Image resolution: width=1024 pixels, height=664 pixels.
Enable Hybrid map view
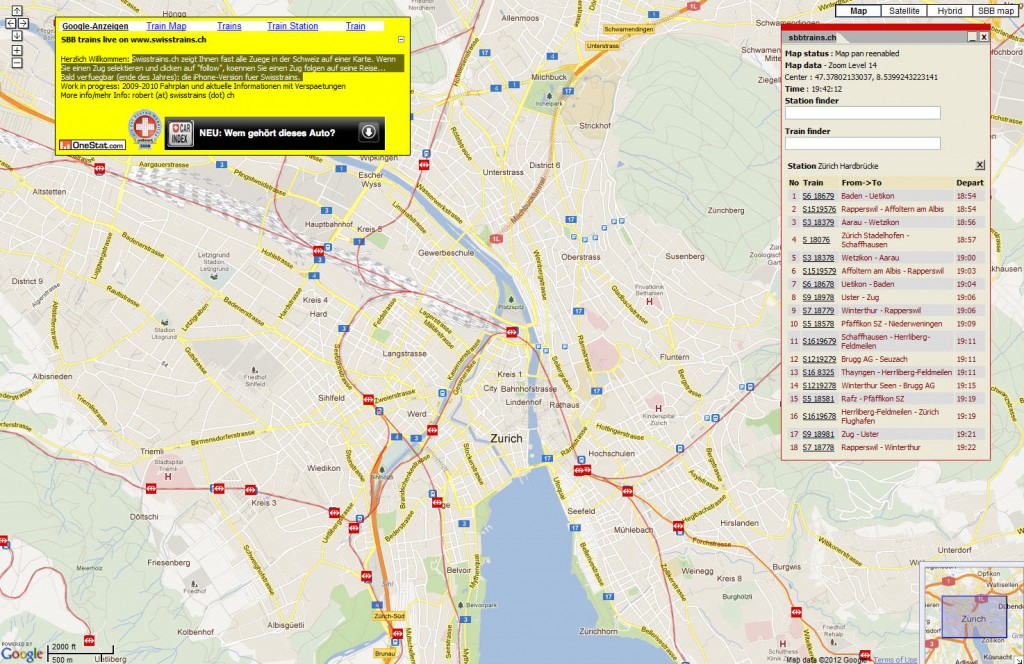pos(948,10)
